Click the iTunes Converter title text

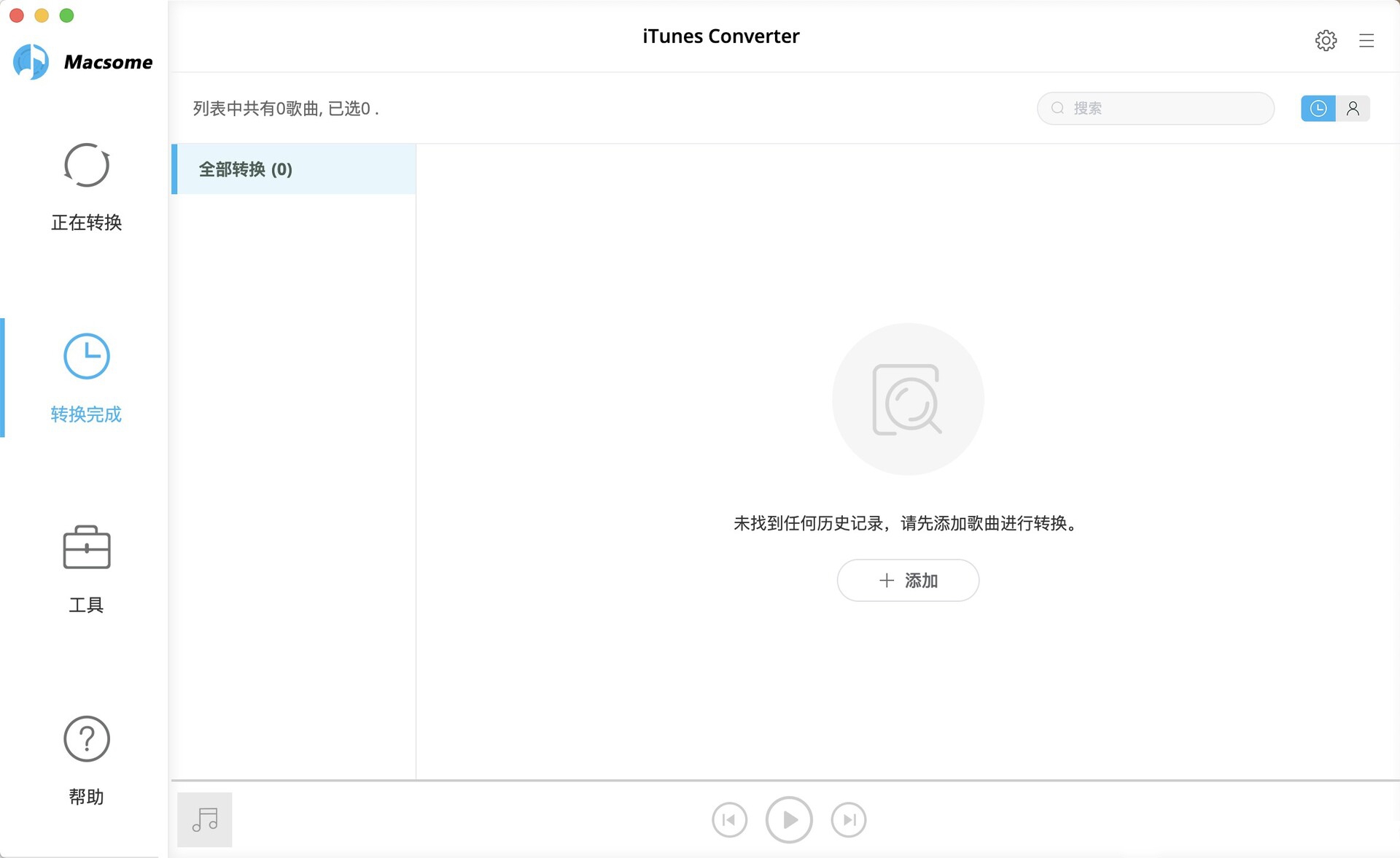720,36
